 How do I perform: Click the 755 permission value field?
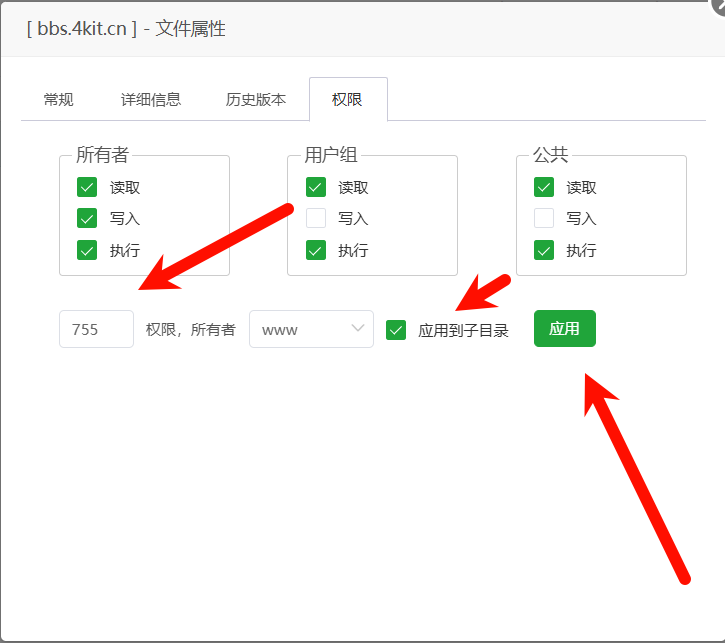[96, 329]
